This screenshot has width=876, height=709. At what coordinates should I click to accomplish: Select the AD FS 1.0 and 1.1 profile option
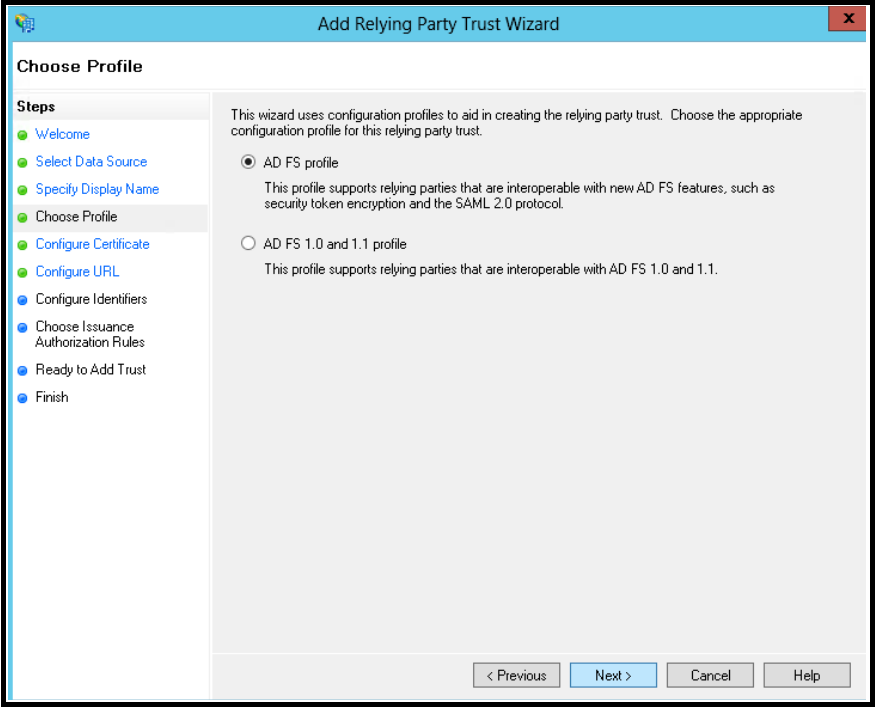point(248,244)
